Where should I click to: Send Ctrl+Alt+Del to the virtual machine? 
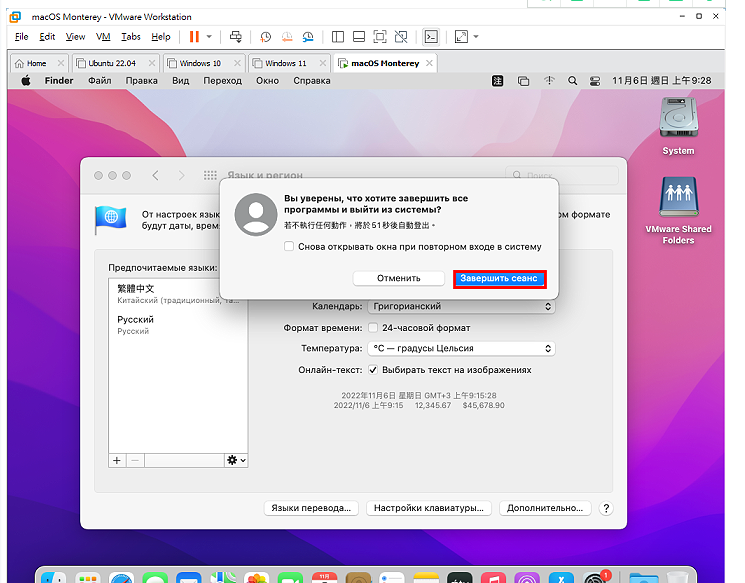(x=236, y=37)
